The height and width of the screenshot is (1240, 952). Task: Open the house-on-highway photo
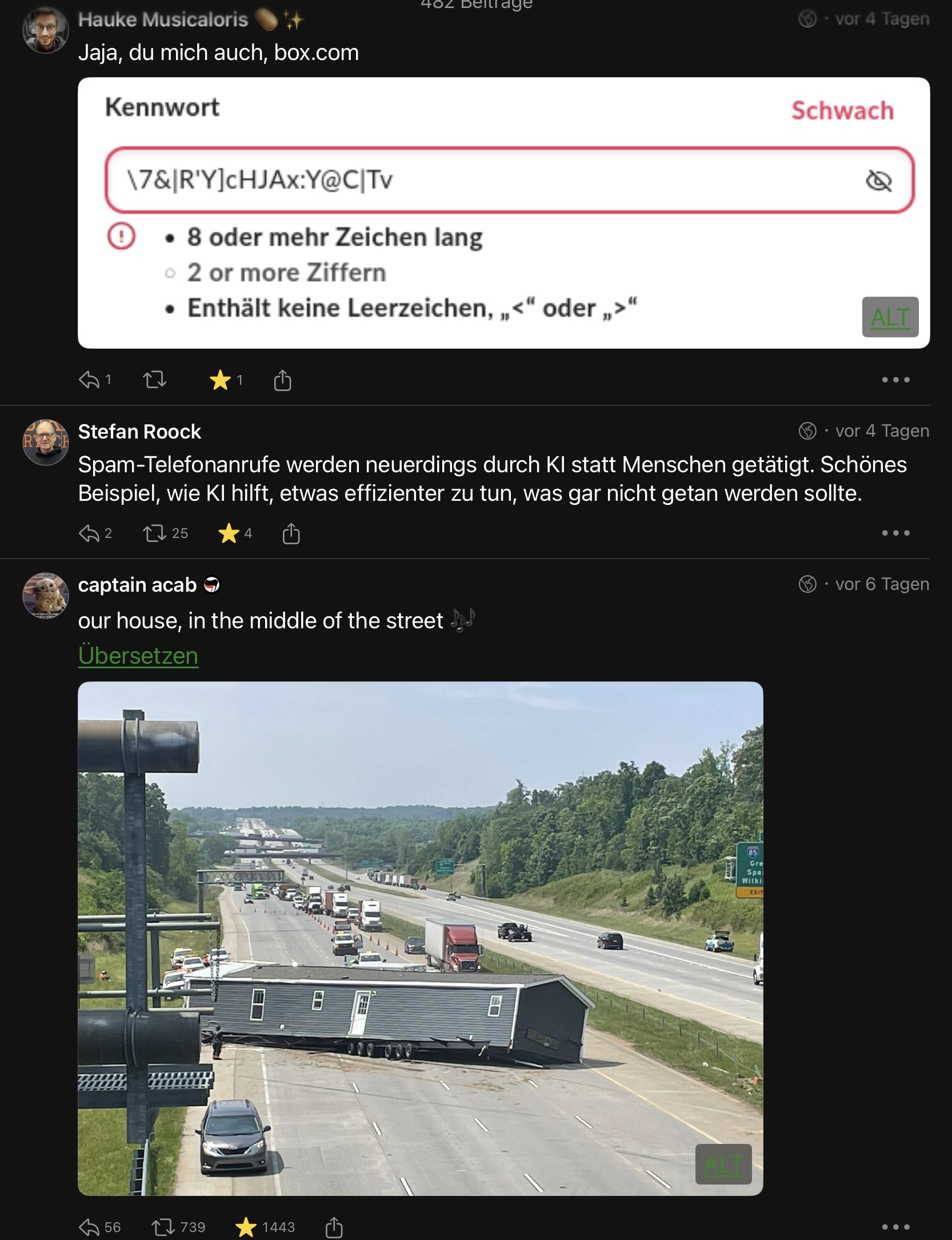pyautogui.click(x=420, y=938)
